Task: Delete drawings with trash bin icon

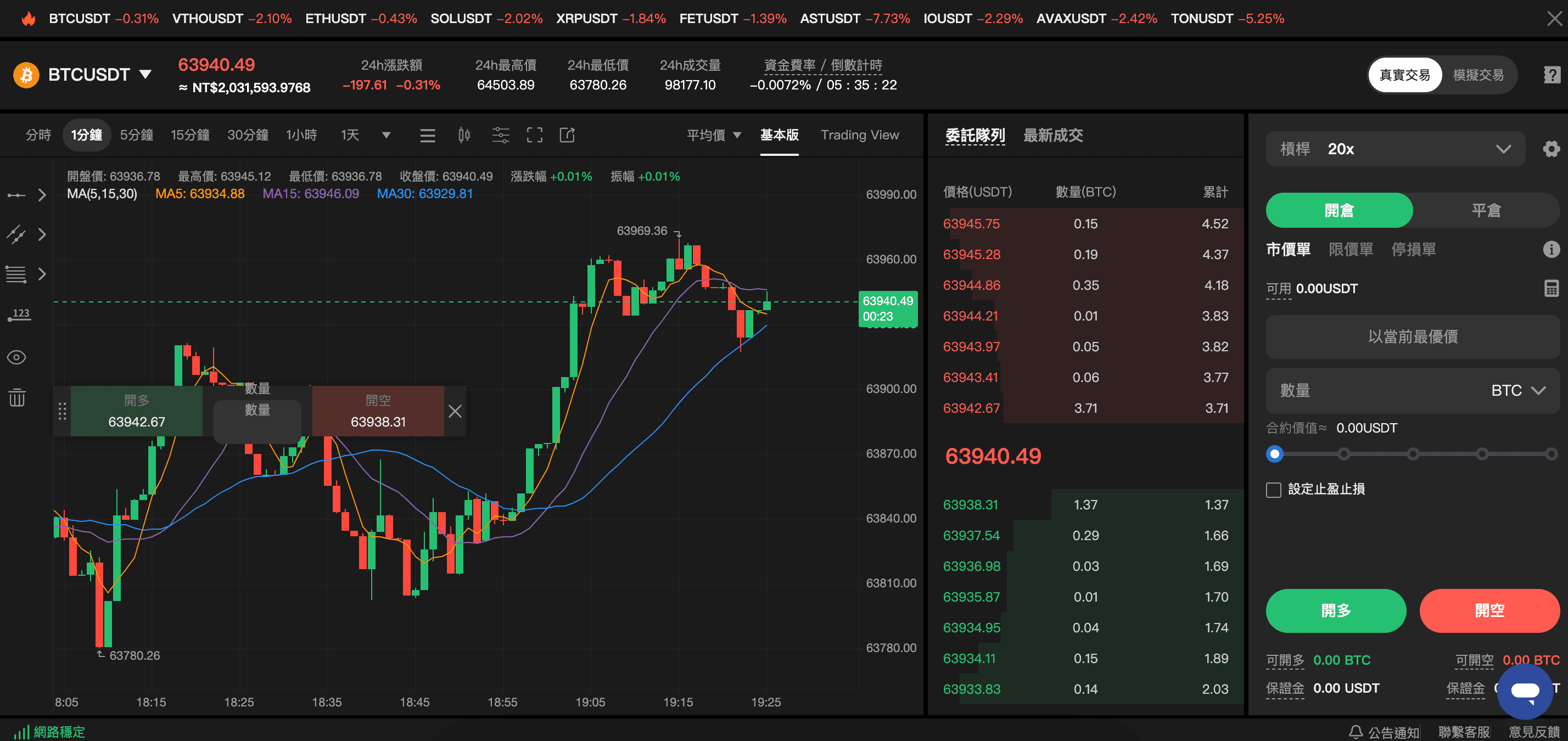Action: pos(17,398)
